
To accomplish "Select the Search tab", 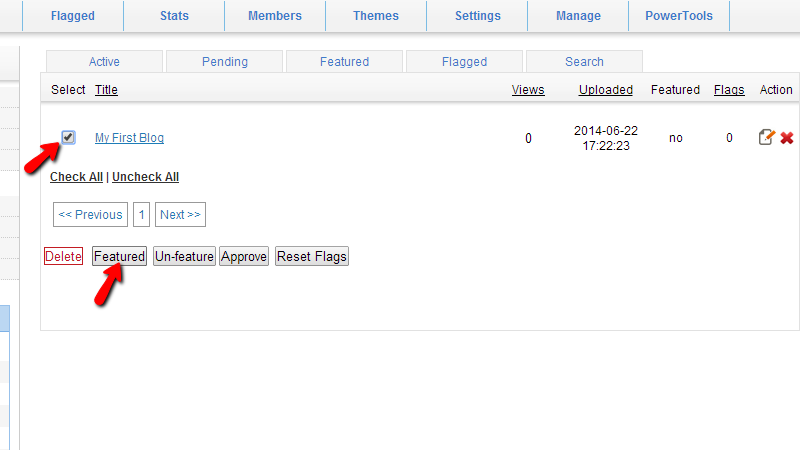I will [x=584, y=62].
